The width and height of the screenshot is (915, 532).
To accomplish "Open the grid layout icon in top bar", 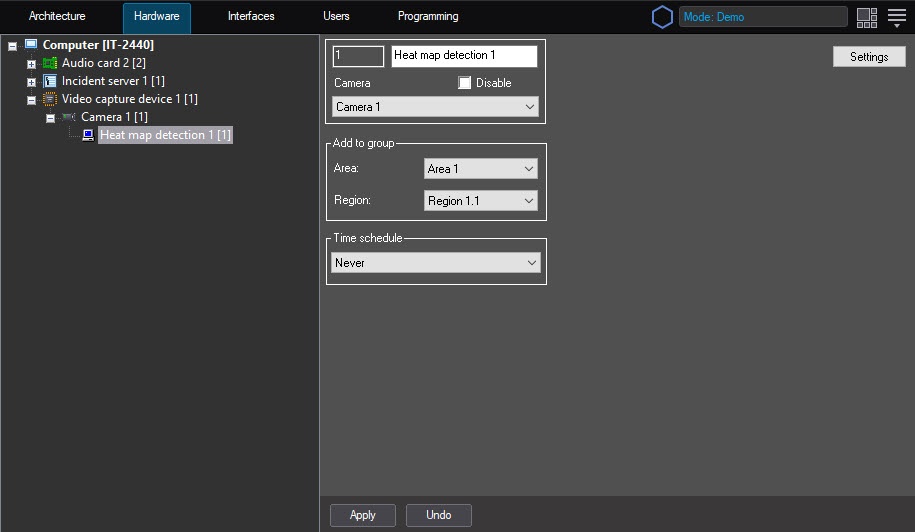I will 867,17.
